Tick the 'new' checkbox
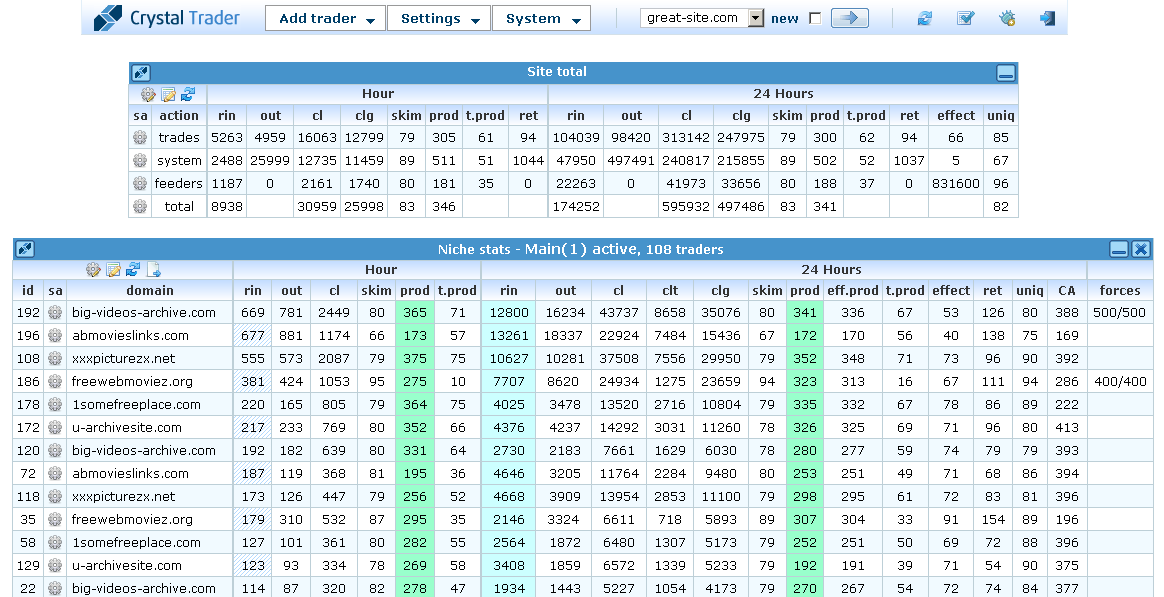1164x597 pixels. click(x=814, y=19)
